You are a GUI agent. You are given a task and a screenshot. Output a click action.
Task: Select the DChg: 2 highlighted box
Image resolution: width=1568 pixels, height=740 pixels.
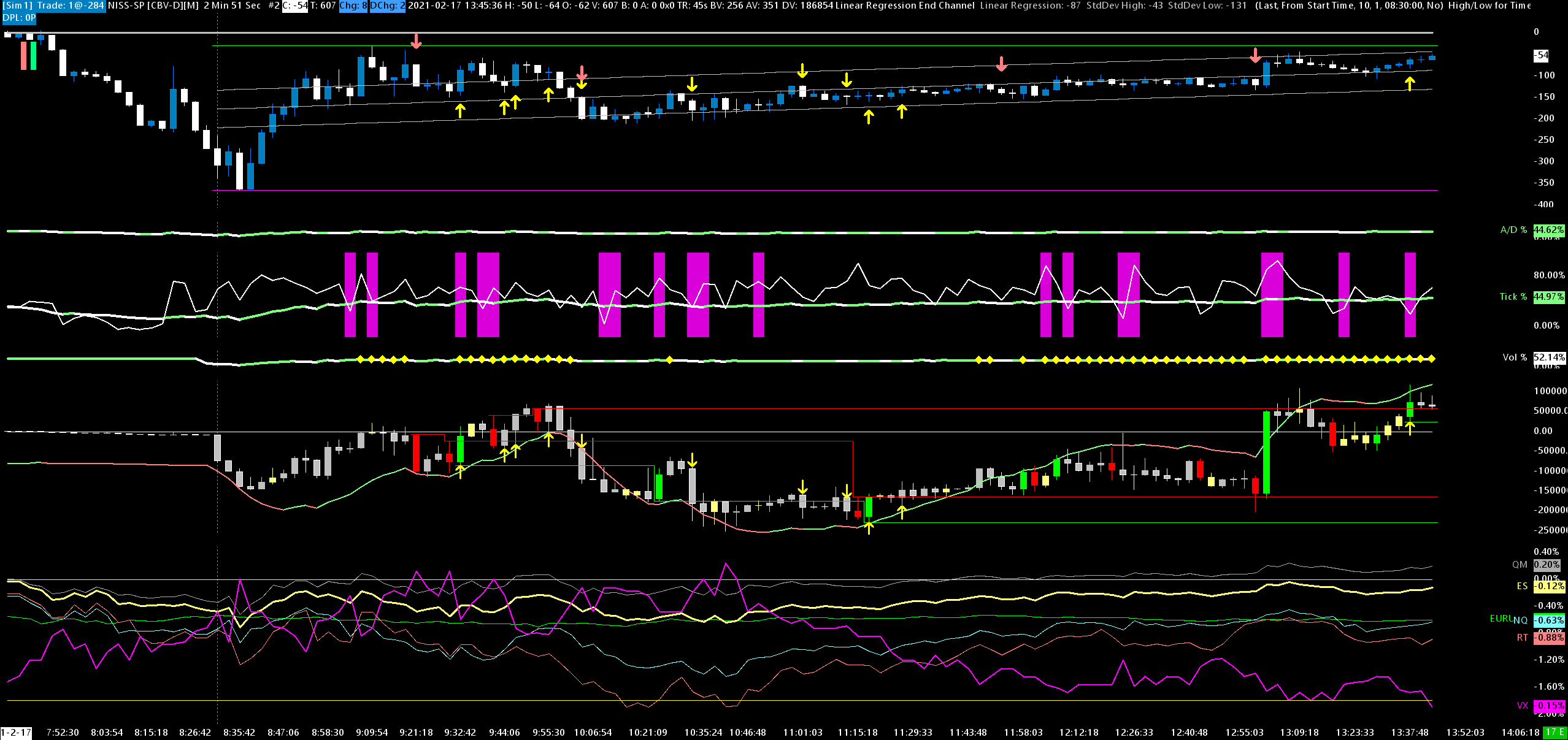387,6
